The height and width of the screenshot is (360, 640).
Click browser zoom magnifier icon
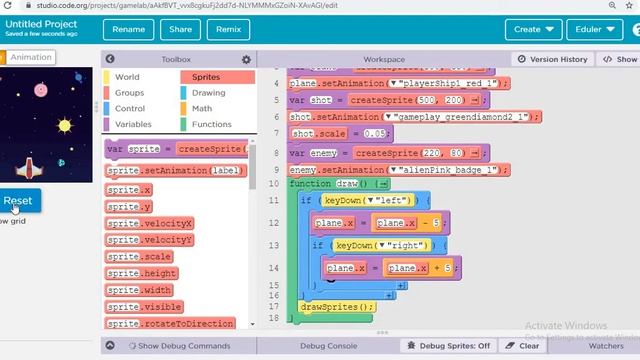[x=612, y=5]
